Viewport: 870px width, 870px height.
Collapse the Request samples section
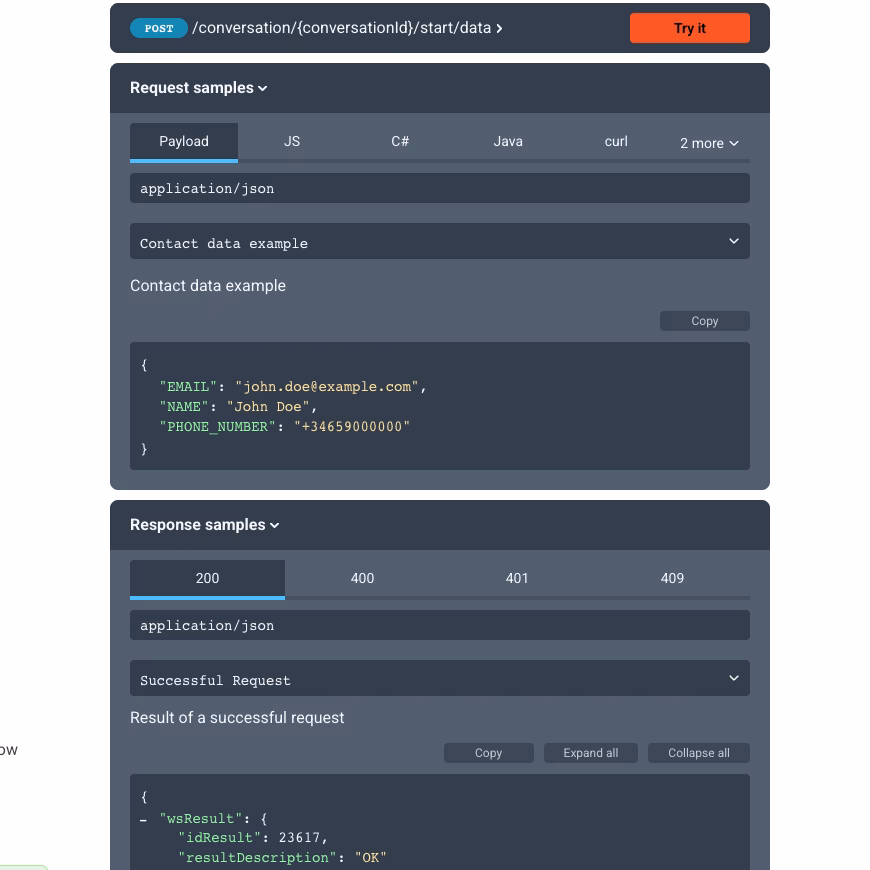coord(198,88)
